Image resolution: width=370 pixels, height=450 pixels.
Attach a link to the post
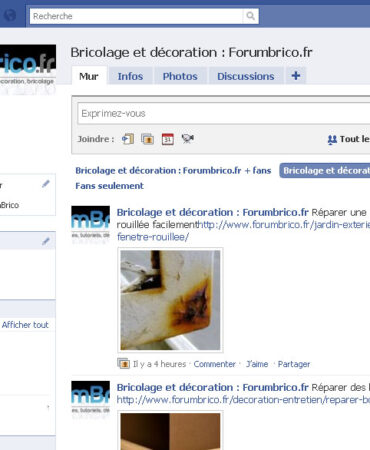point(128,139)
